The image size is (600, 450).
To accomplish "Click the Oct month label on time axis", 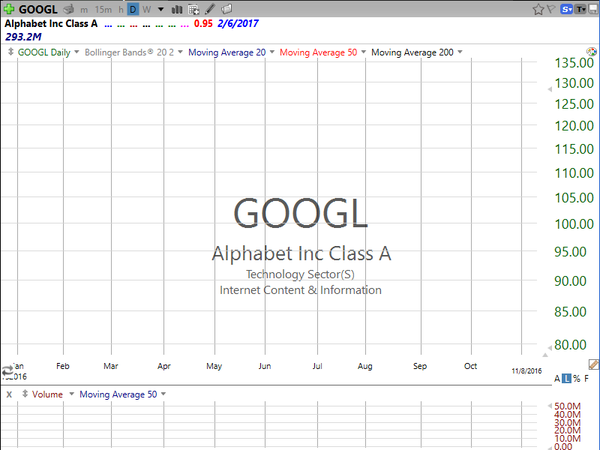I will [x=470, y=366].
